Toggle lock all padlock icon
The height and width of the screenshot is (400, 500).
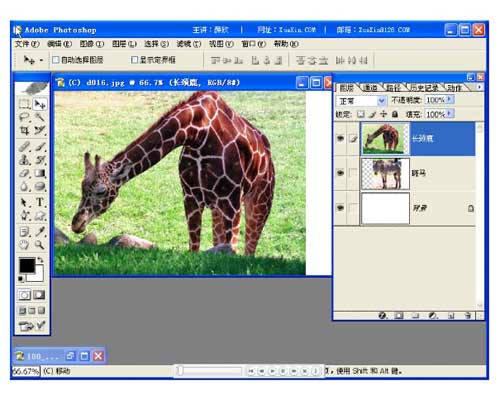coord(395,114)
